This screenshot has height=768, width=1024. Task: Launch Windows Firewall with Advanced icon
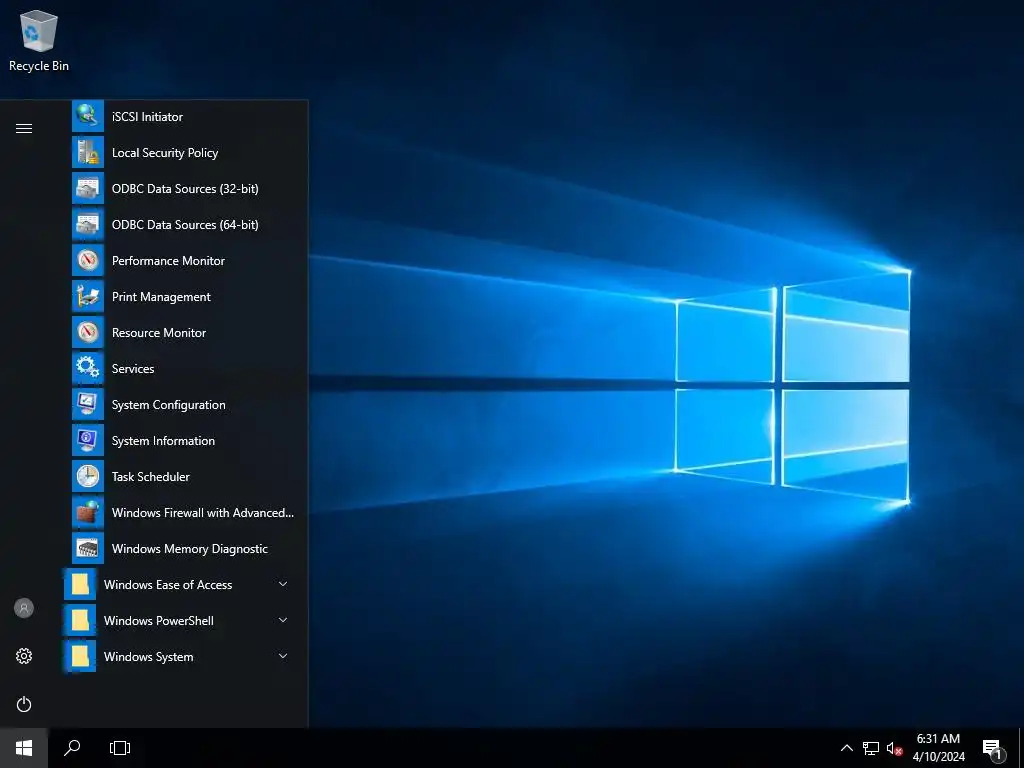pyautogui.click(x=88, y=512)
